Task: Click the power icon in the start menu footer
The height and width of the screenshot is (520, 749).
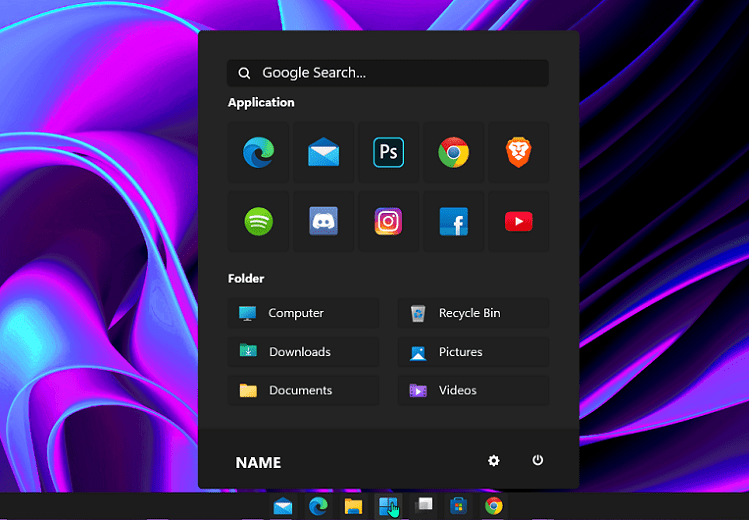Action: click(537, 460)
